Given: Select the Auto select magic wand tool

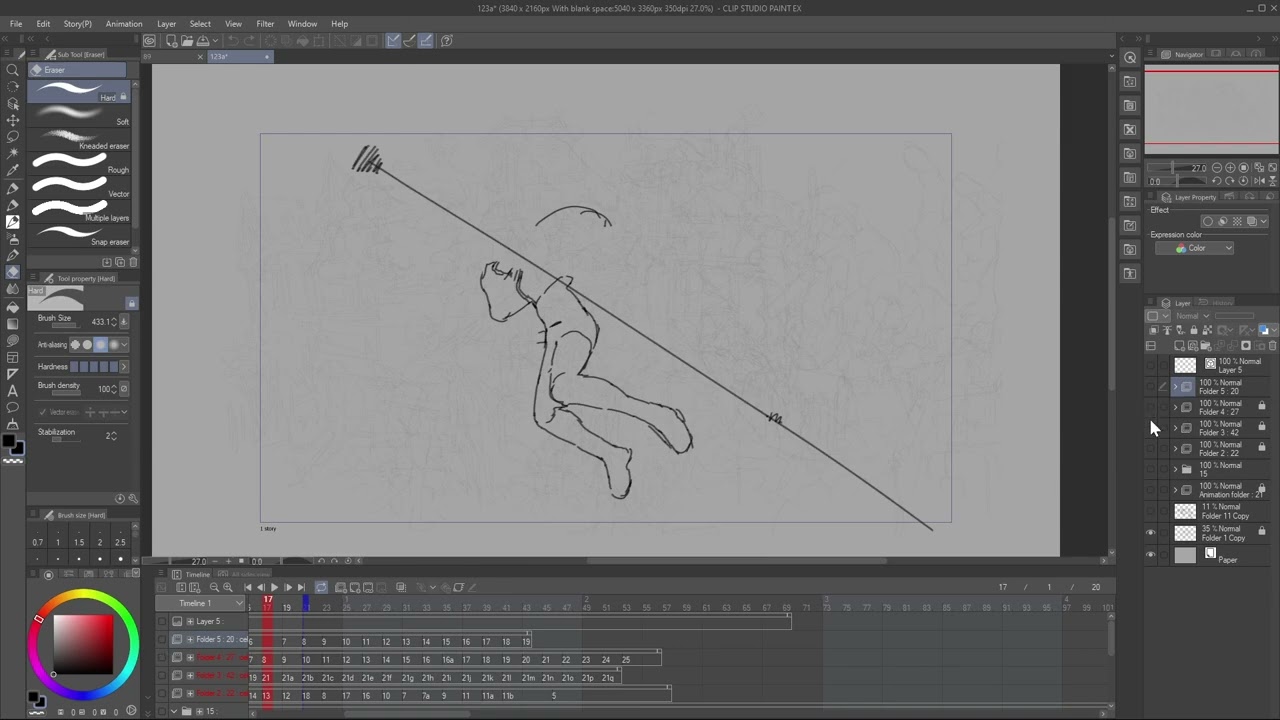Looking at the screenshot, I should [x=13, y=153].
